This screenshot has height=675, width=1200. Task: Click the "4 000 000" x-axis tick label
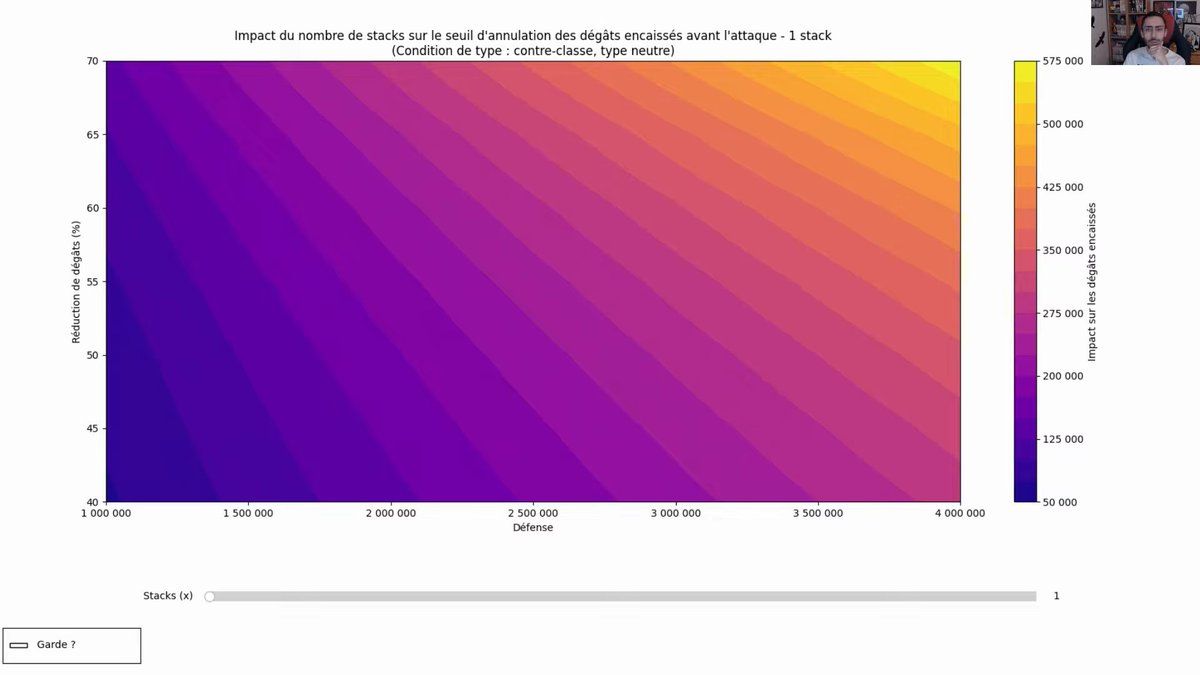click(959, 512)
